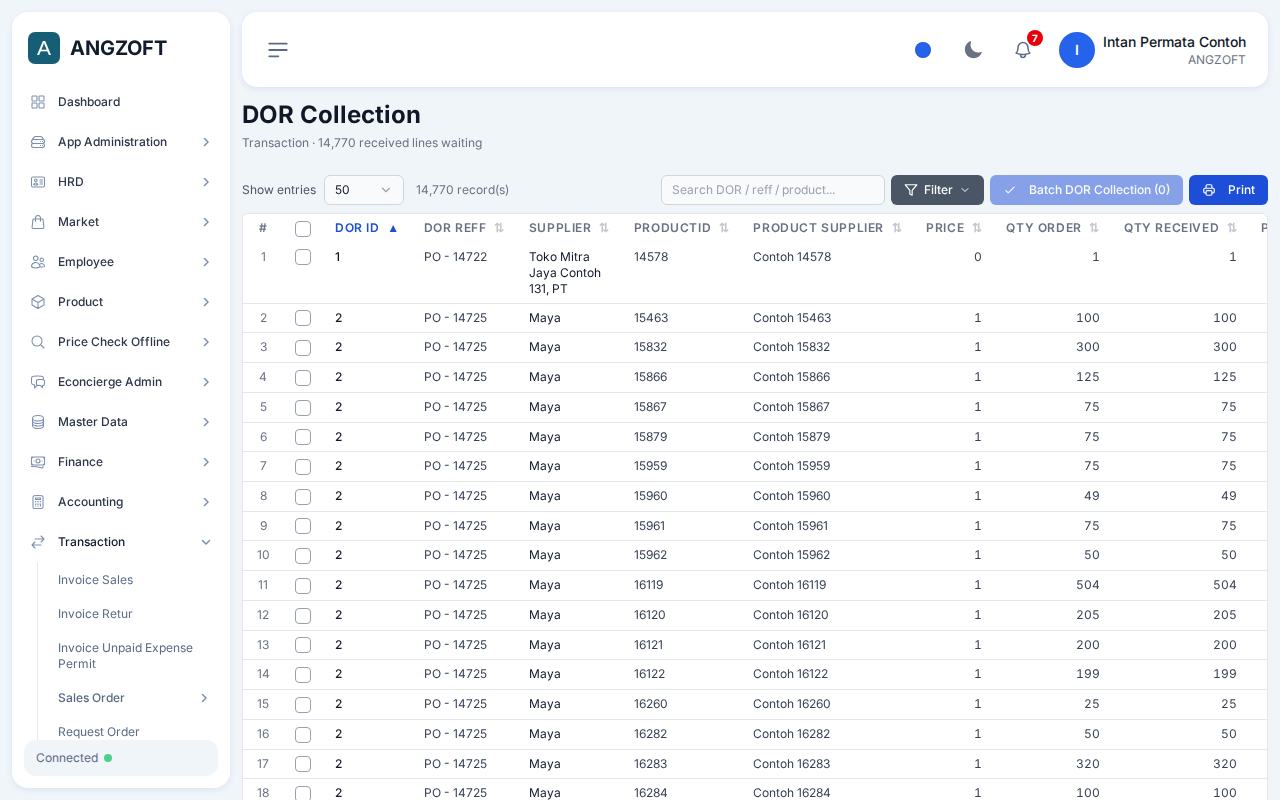Screen dimensions: 1280x800
Task: Click the HRD sidebar icon
Action: [38, 182]
